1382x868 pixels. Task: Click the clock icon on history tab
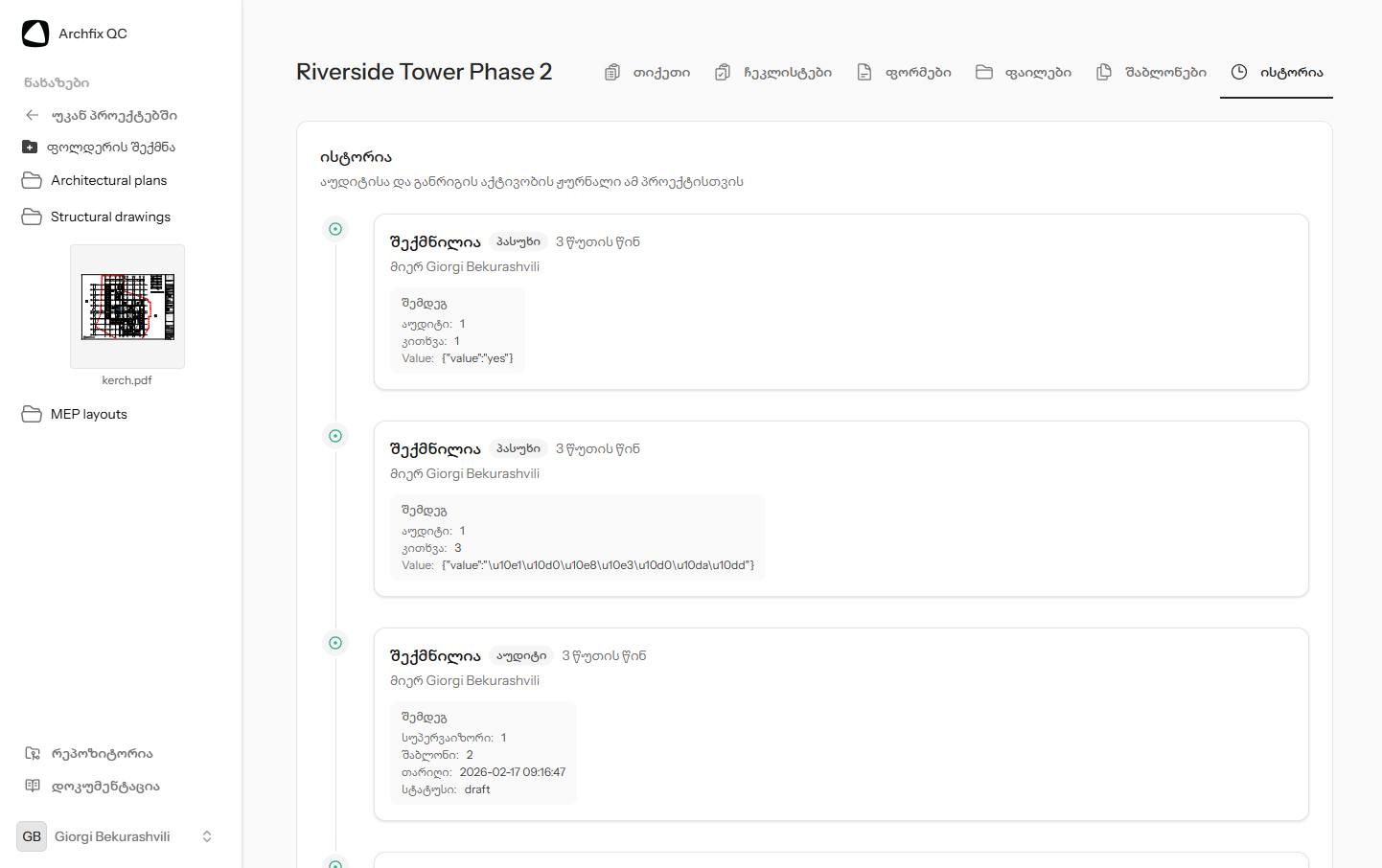1239,72
